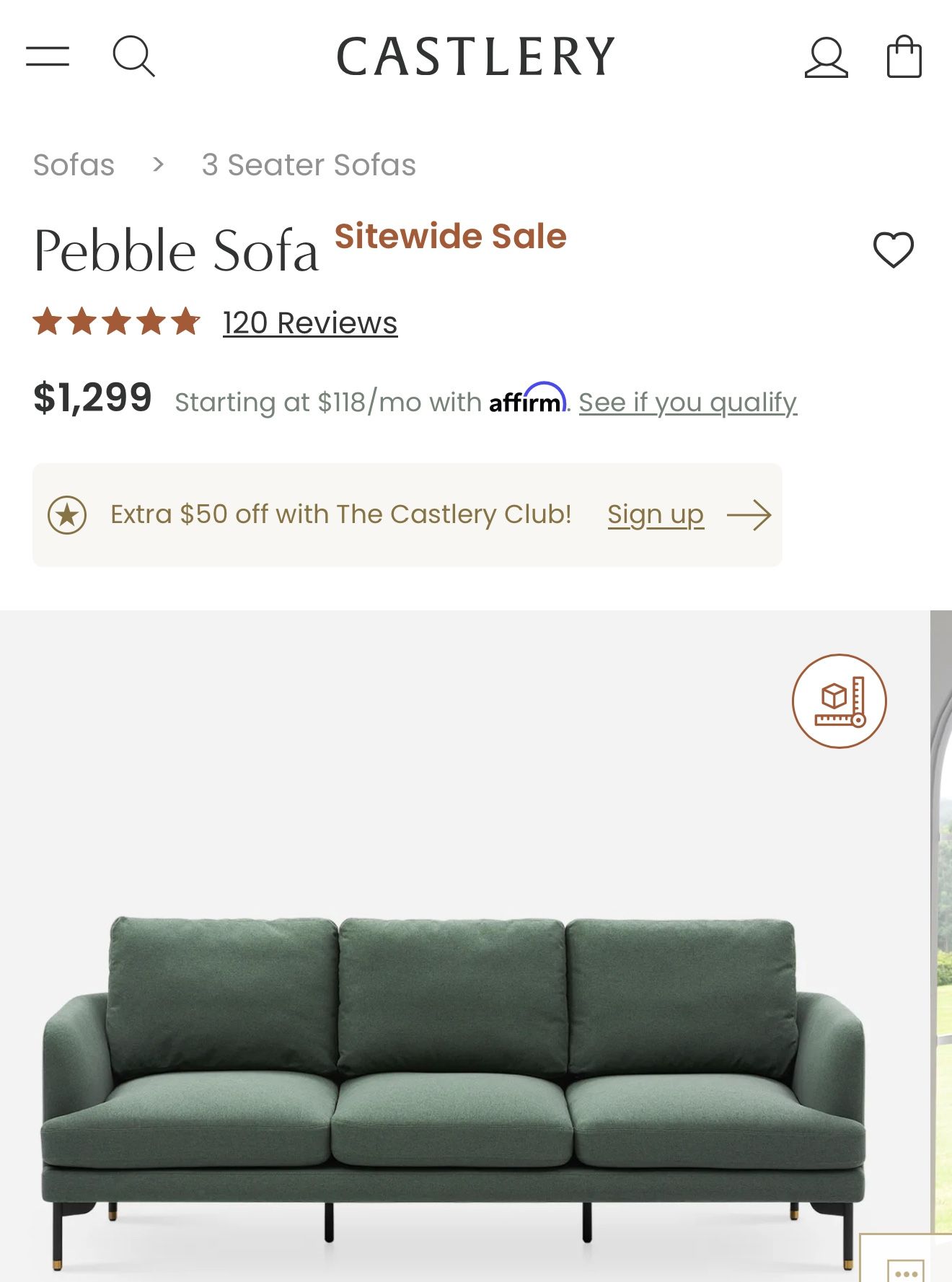
Task: Click the Castlery Club star badge icon
Action: [x=67, y=515]
